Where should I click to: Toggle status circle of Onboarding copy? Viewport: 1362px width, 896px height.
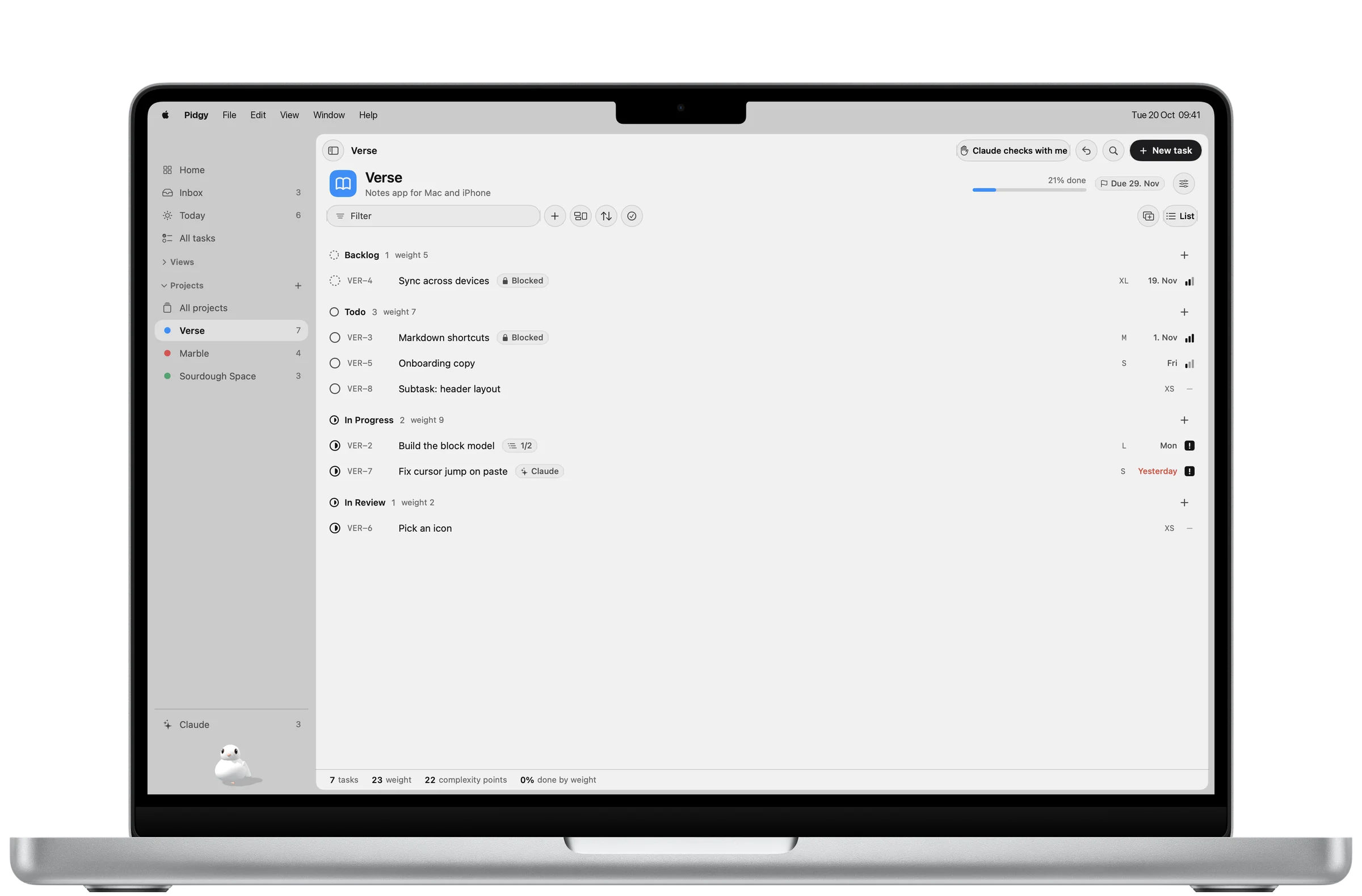[335, 363]
